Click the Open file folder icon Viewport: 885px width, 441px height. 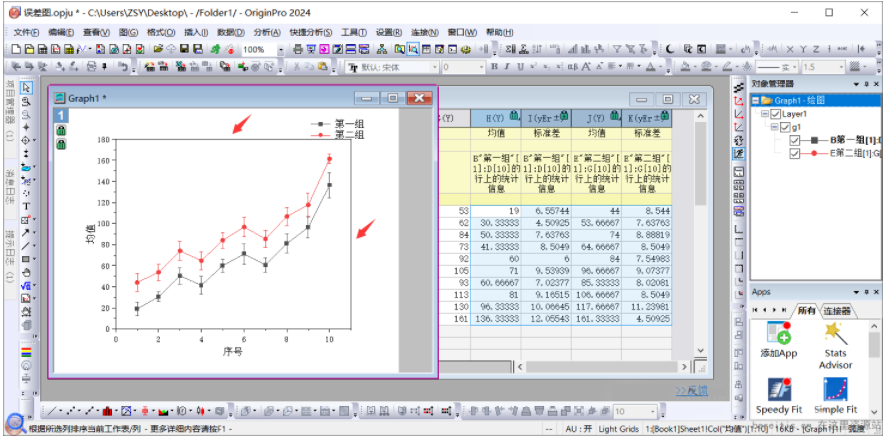[x=158, y=49]
